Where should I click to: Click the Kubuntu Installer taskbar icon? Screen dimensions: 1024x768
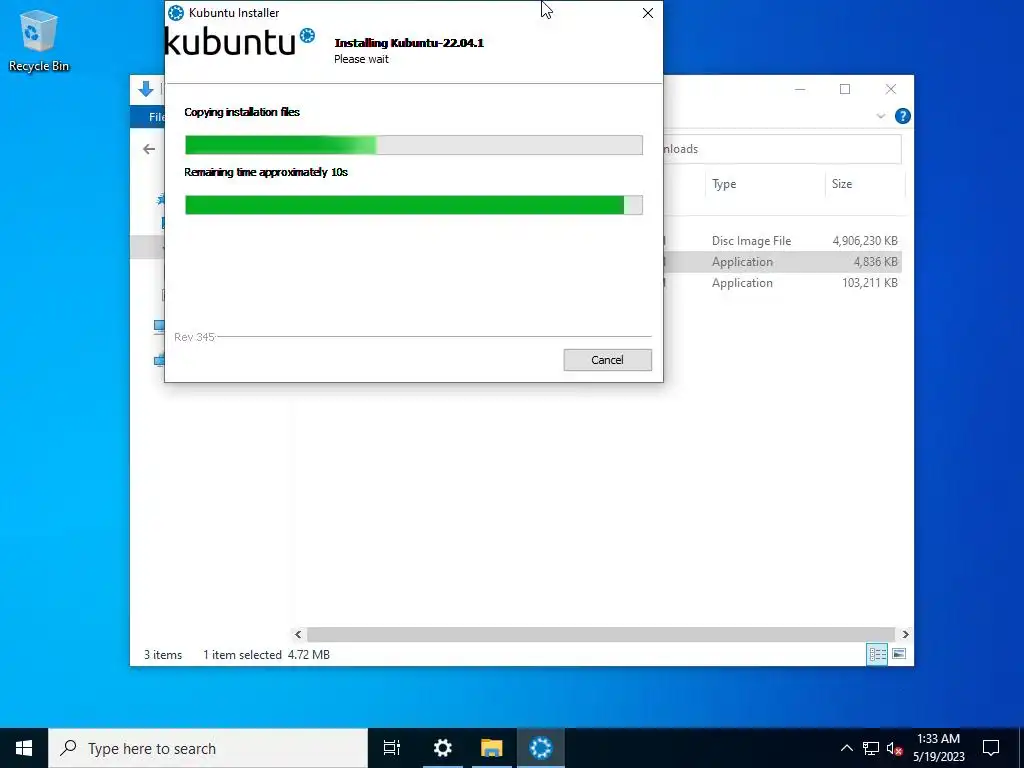541,748
